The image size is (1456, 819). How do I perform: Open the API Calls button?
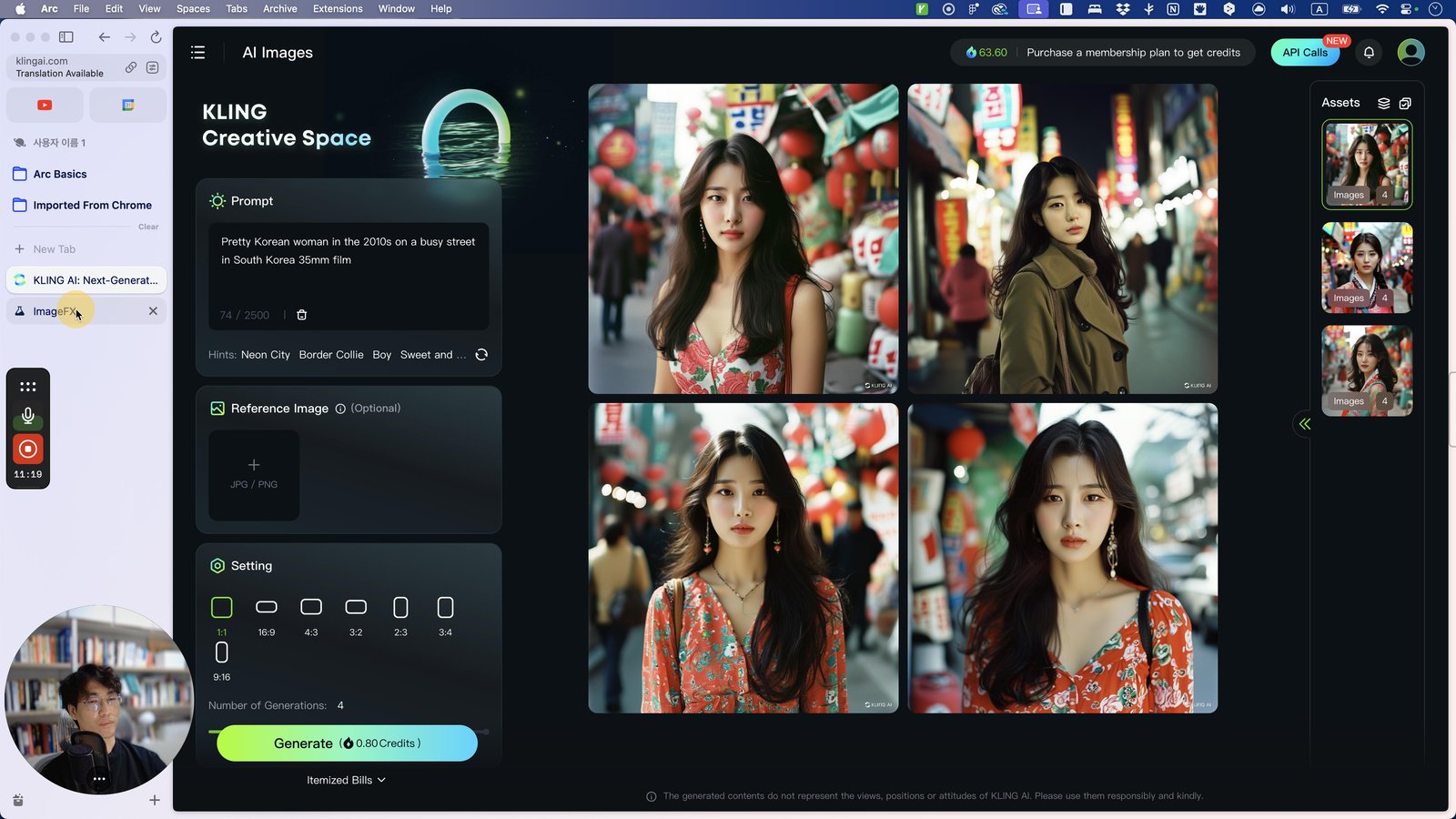1305,53
